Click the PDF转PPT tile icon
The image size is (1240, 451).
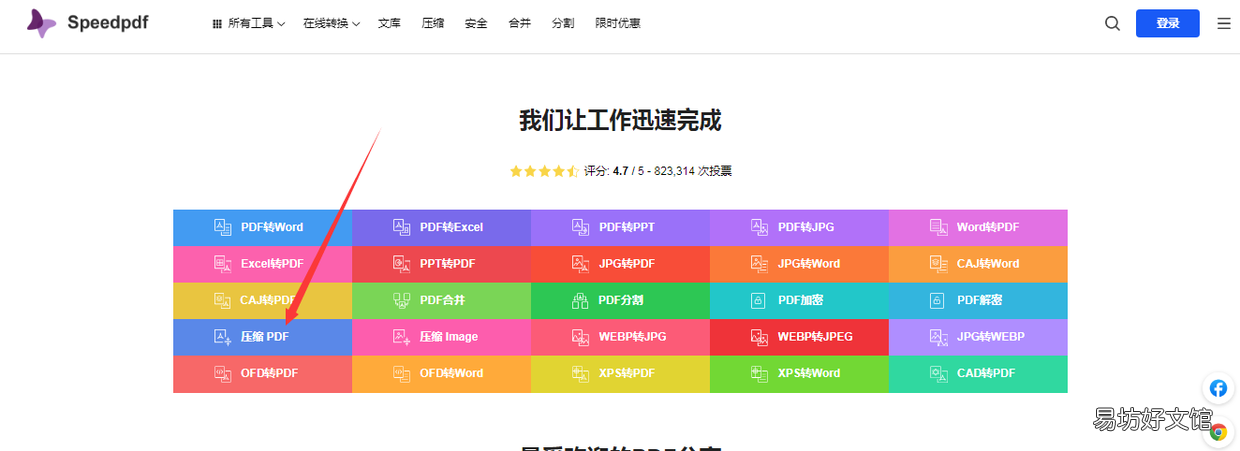(580, 227)
